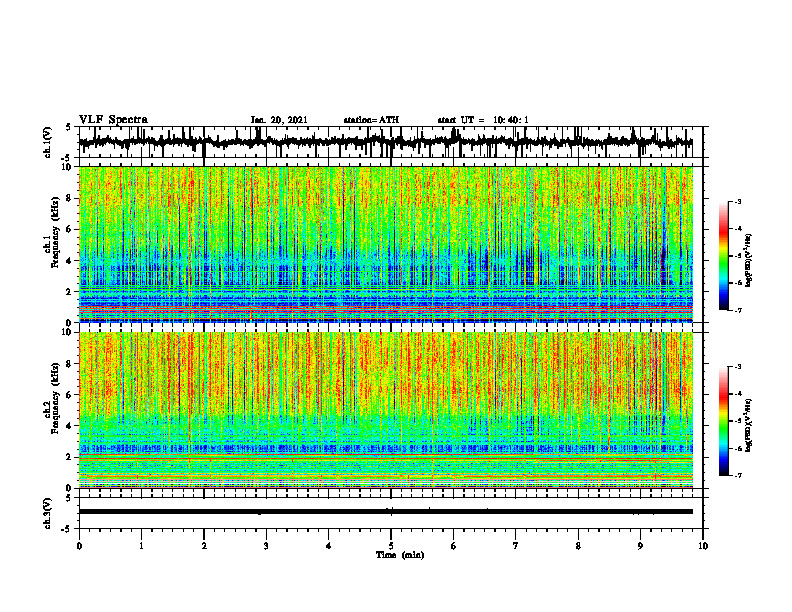The width and height of the screenshot is (792, 612).
Task: Click the "10" tick atop ch.1 frequency axis
Action: (68, 167)
